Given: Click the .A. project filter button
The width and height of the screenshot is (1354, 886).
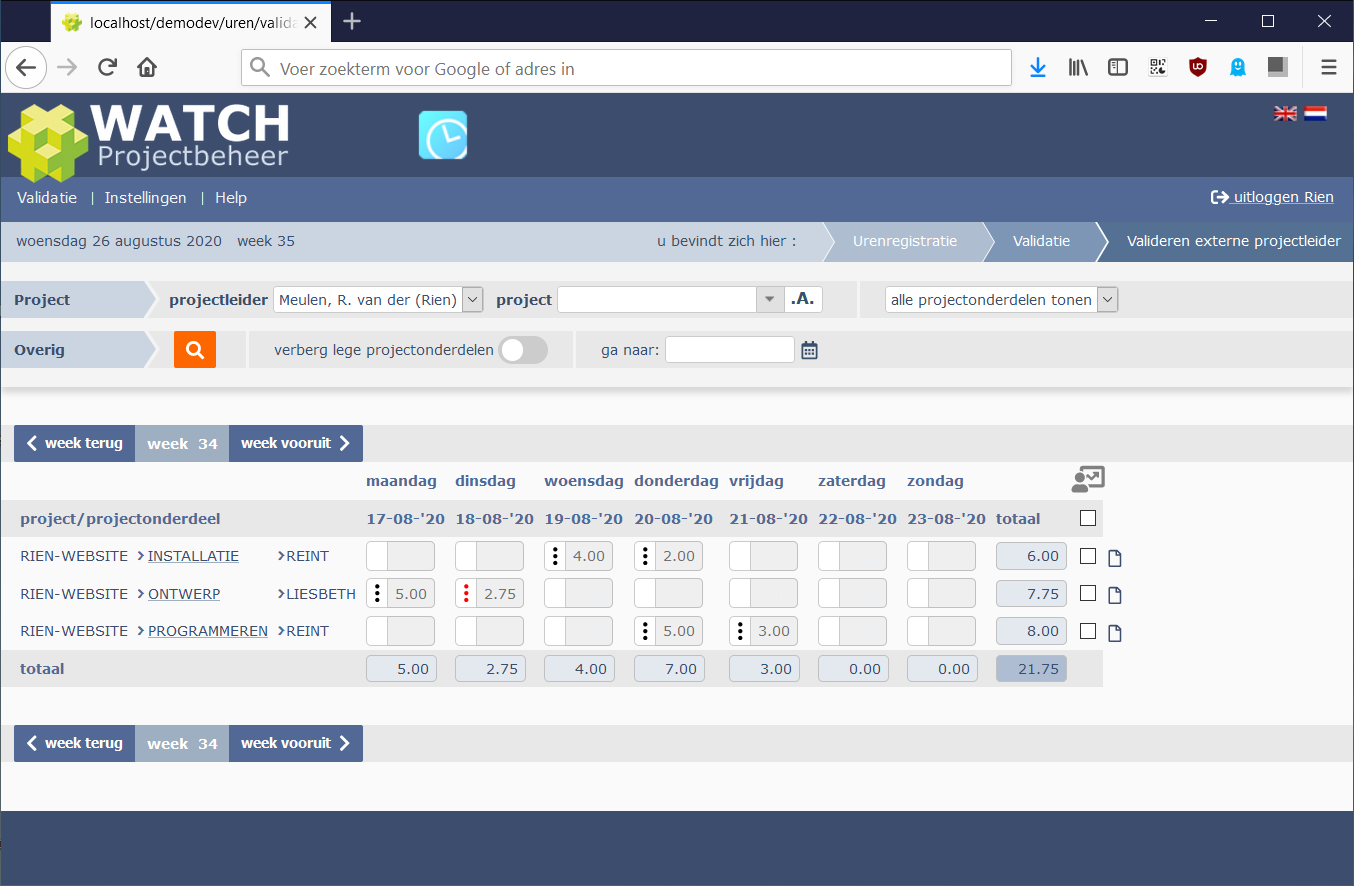Looking at the screenshot, I should coord(803,300).
